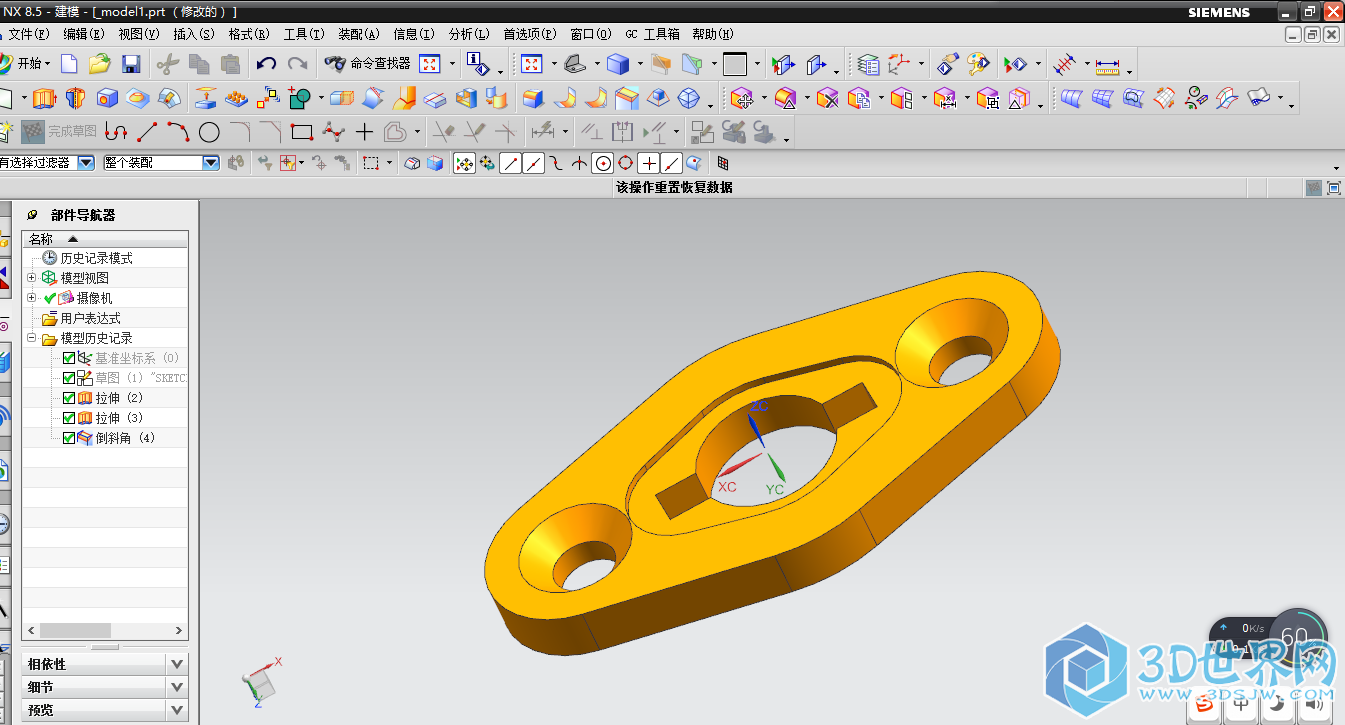
Task: Select the sketch Point plus tool
Action: click(x=364, y=131)
